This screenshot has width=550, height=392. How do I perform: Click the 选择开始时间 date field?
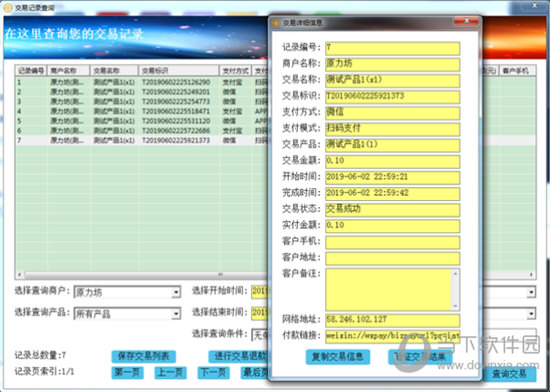260,291
